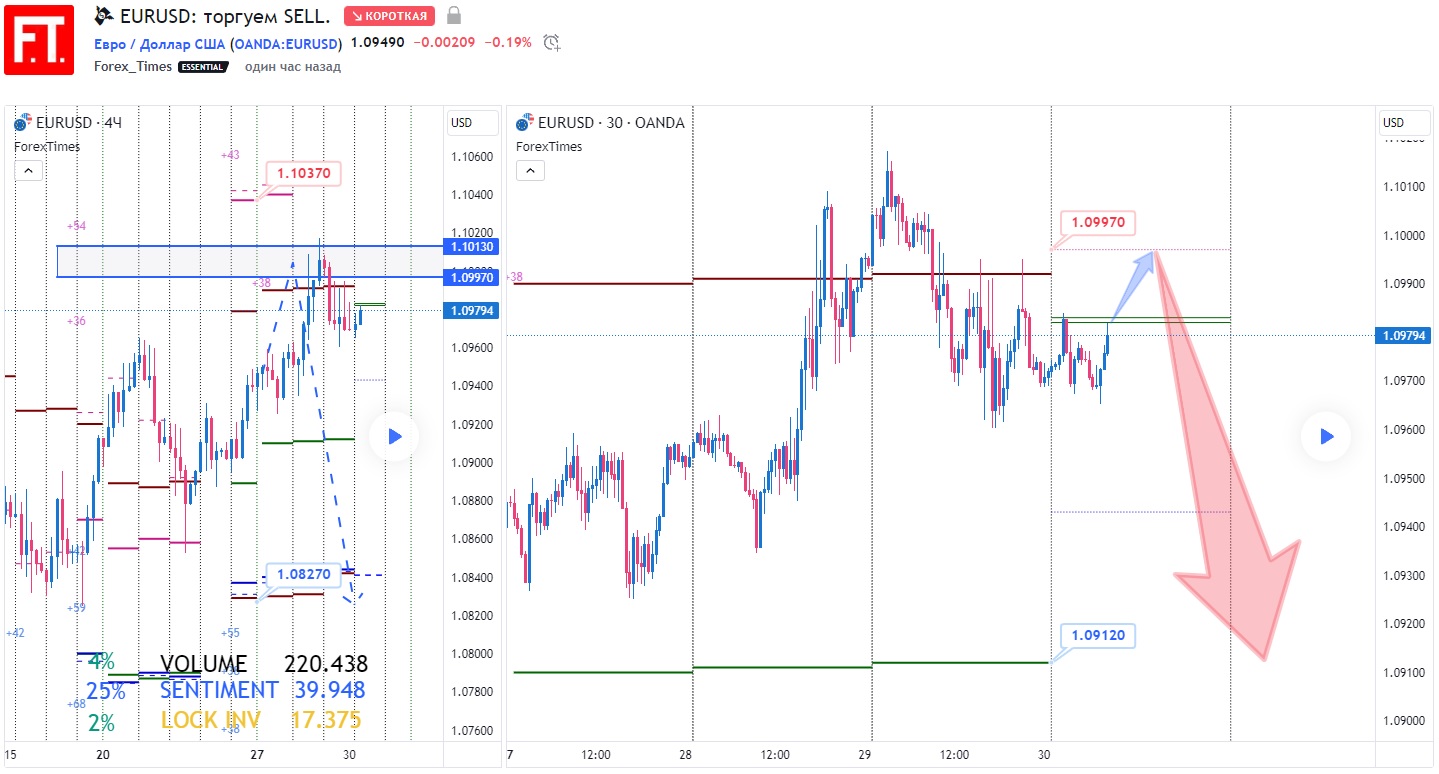The image size is (1439, 774).
Task: Click the 1.09794 price tag on the right chart's axis
Action: click(x=1405, y=336)
